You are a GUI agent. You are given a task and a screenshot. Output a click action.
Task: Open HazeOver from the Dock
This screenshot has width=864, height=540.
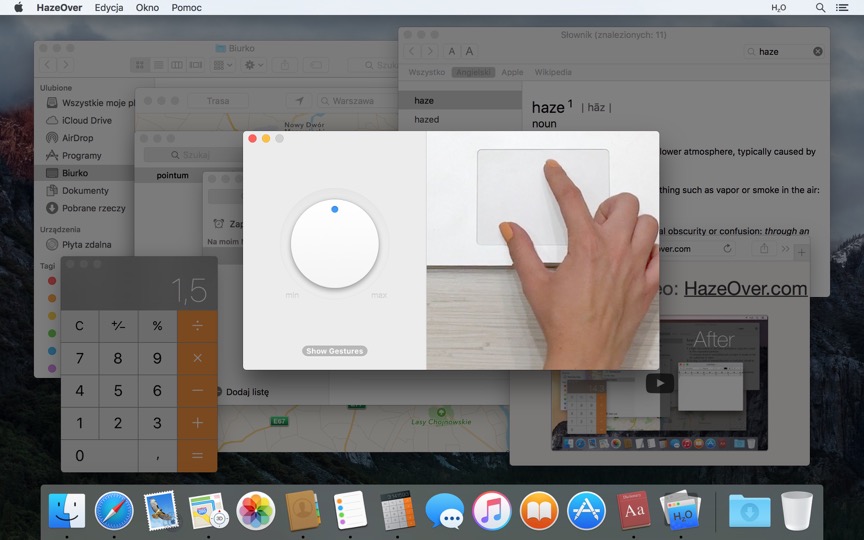point(681,511)
